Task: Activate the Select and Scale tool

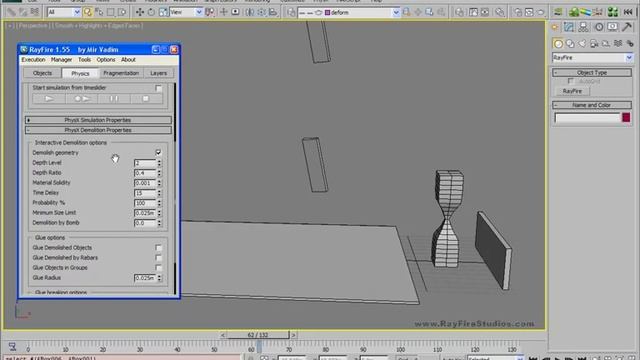Action: (163, 12)
